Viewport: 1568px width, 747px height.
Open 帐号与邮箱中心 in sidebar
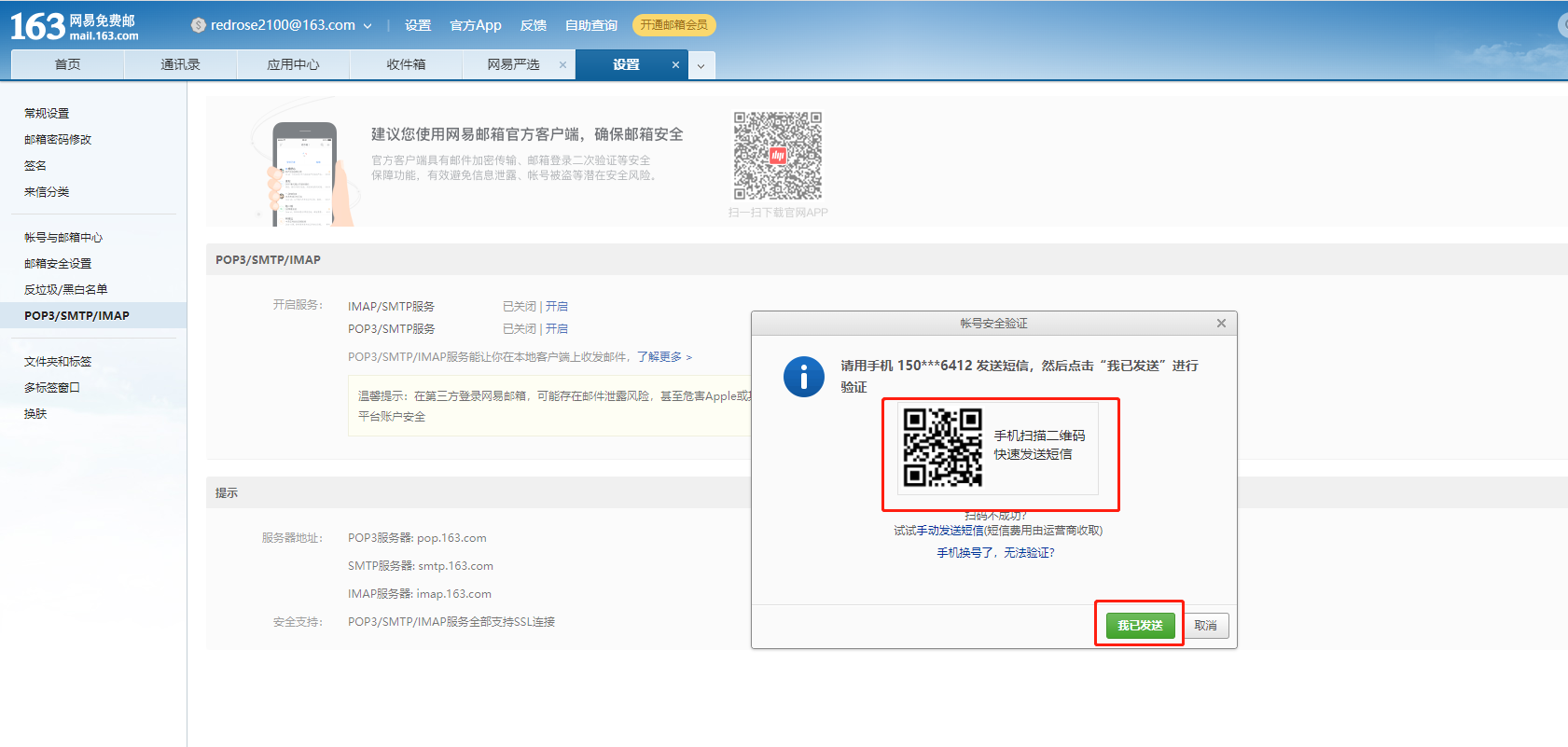(x=63, y=237)
